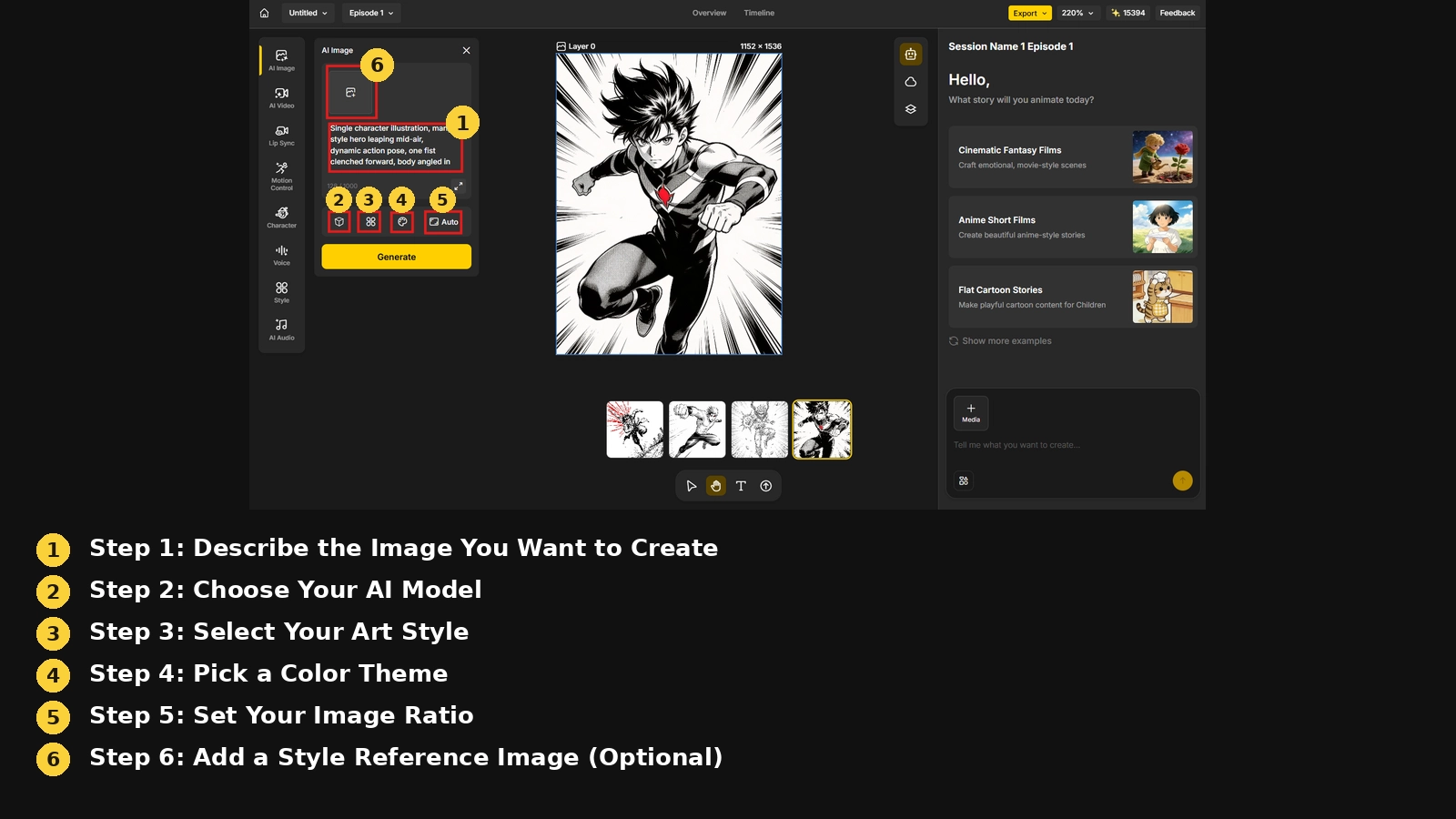Screen dimensions: 1456x819
Task: Open the AI assistant robot icon
Action: [910, 55]
